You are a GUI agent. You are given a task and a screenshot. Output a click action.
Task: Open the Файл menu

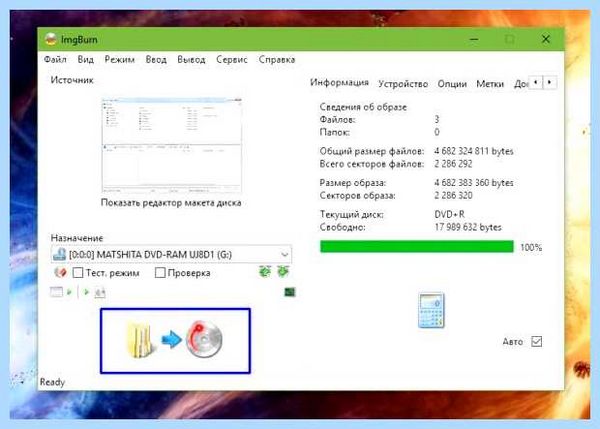(x=55, y=60)
